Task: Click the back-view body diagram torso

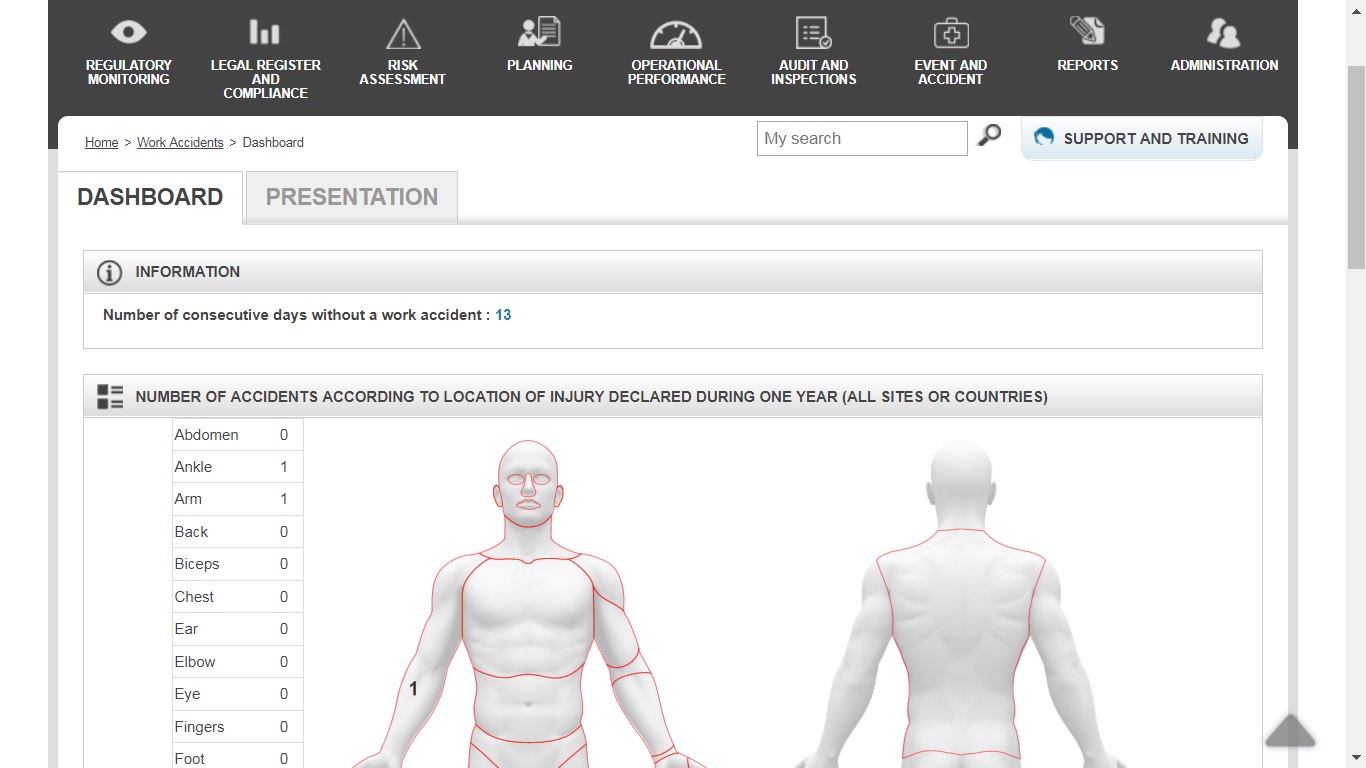Action: (960, 642)
